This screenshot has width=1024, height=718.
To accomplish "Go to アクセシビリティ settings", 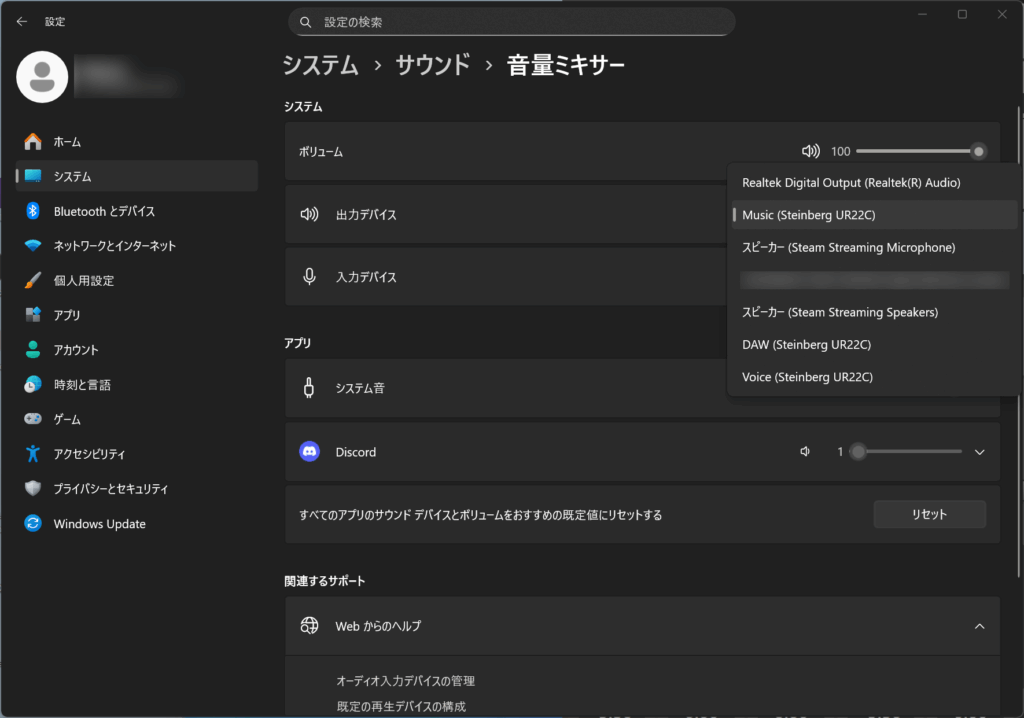I will [89, 454].
